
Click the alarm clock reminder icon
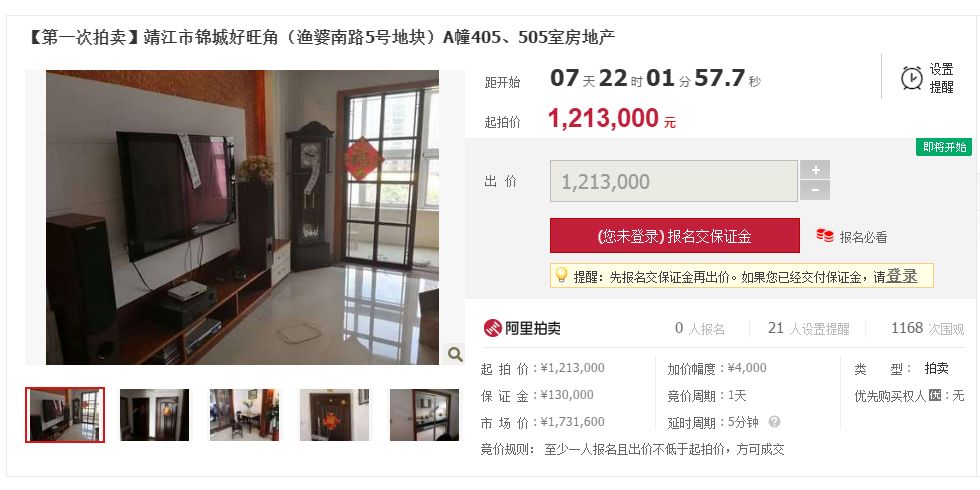click(x=911, y=78)
